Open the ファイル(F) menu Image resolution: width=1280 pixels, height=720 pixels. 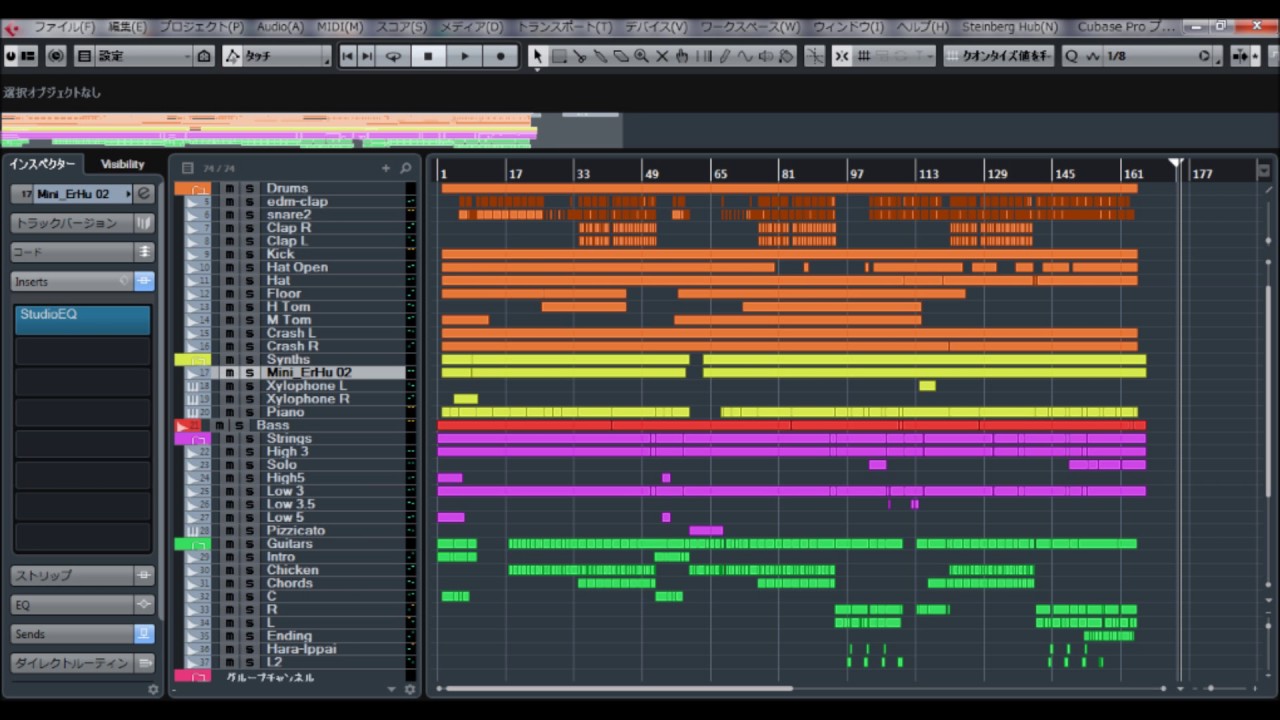tap(65, 27)
